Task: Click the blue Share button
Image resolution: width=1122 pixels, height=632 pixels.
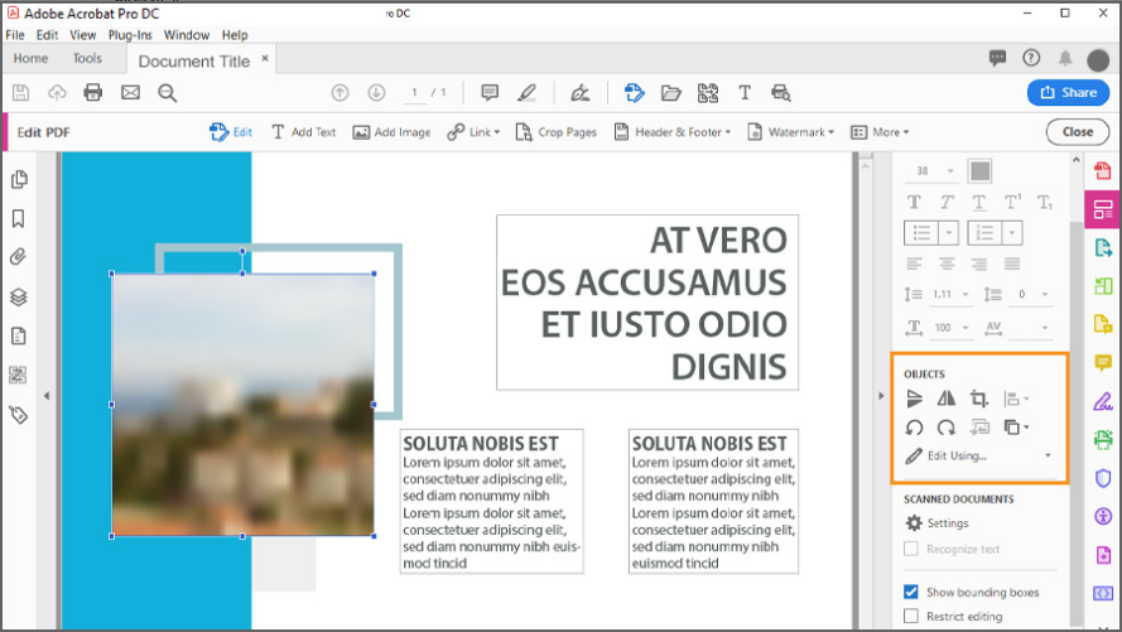Action: (1068, 92)
